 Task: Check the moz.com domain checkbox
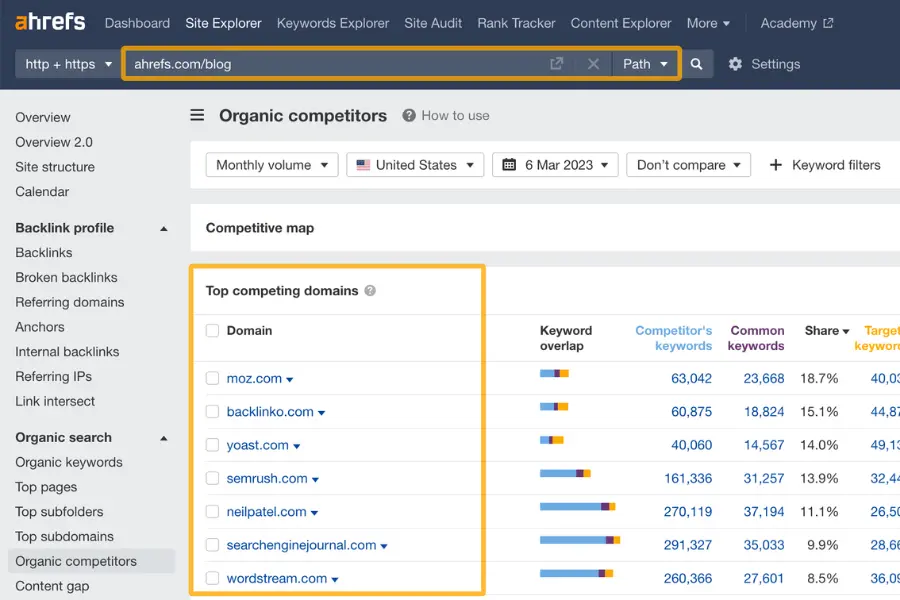[211, 378]
